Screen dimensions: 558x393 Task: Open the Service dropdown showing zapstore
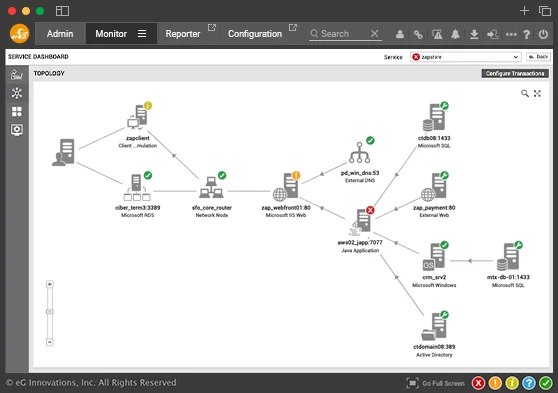pyautogui.click(x=465, y=57)
